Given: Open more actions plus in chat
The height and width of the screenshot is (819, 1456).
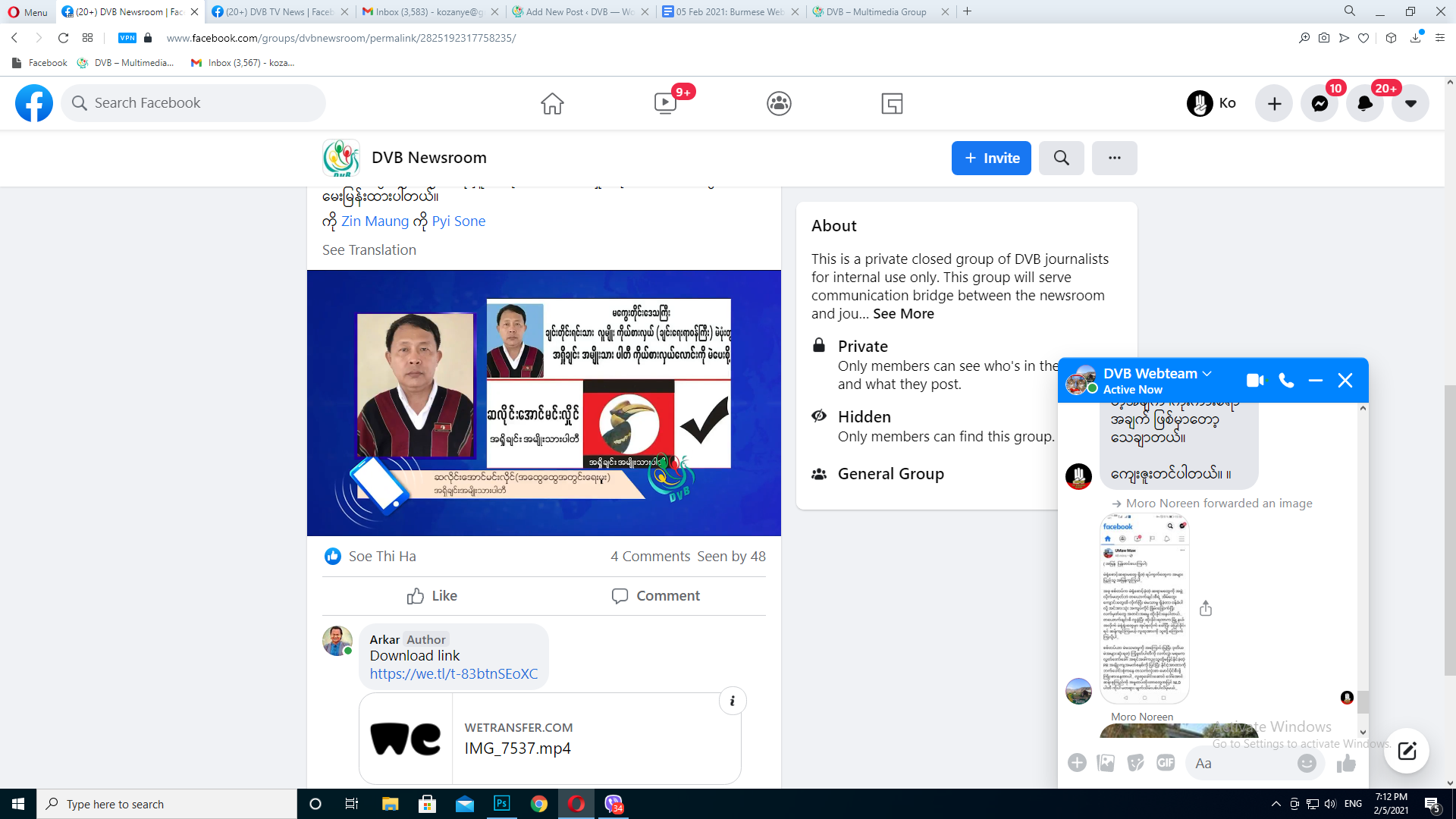Looking at the screenshot, I should click(x=1077, y=763).
